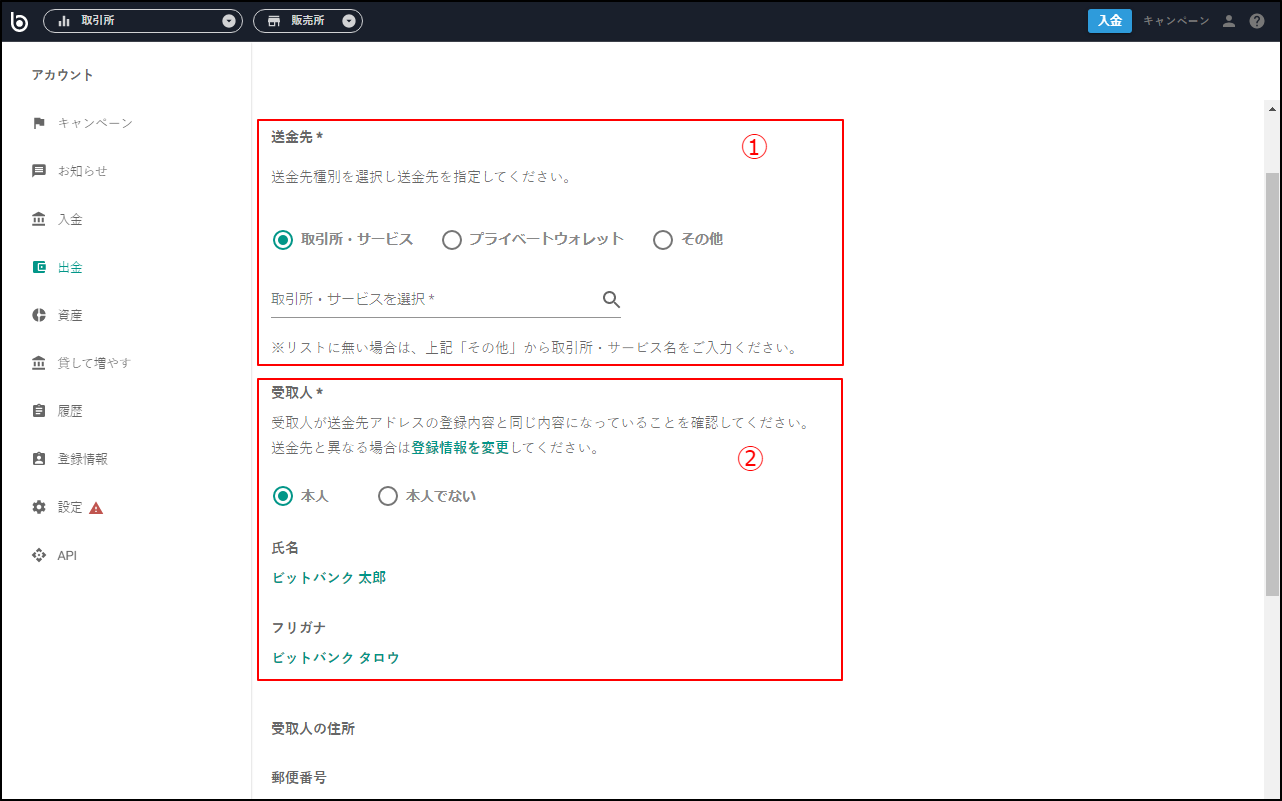Viewport: 1282px width, 801px height.
Task: Click the furigana text ビットバンク タロウ
Action: click(336, 658)
